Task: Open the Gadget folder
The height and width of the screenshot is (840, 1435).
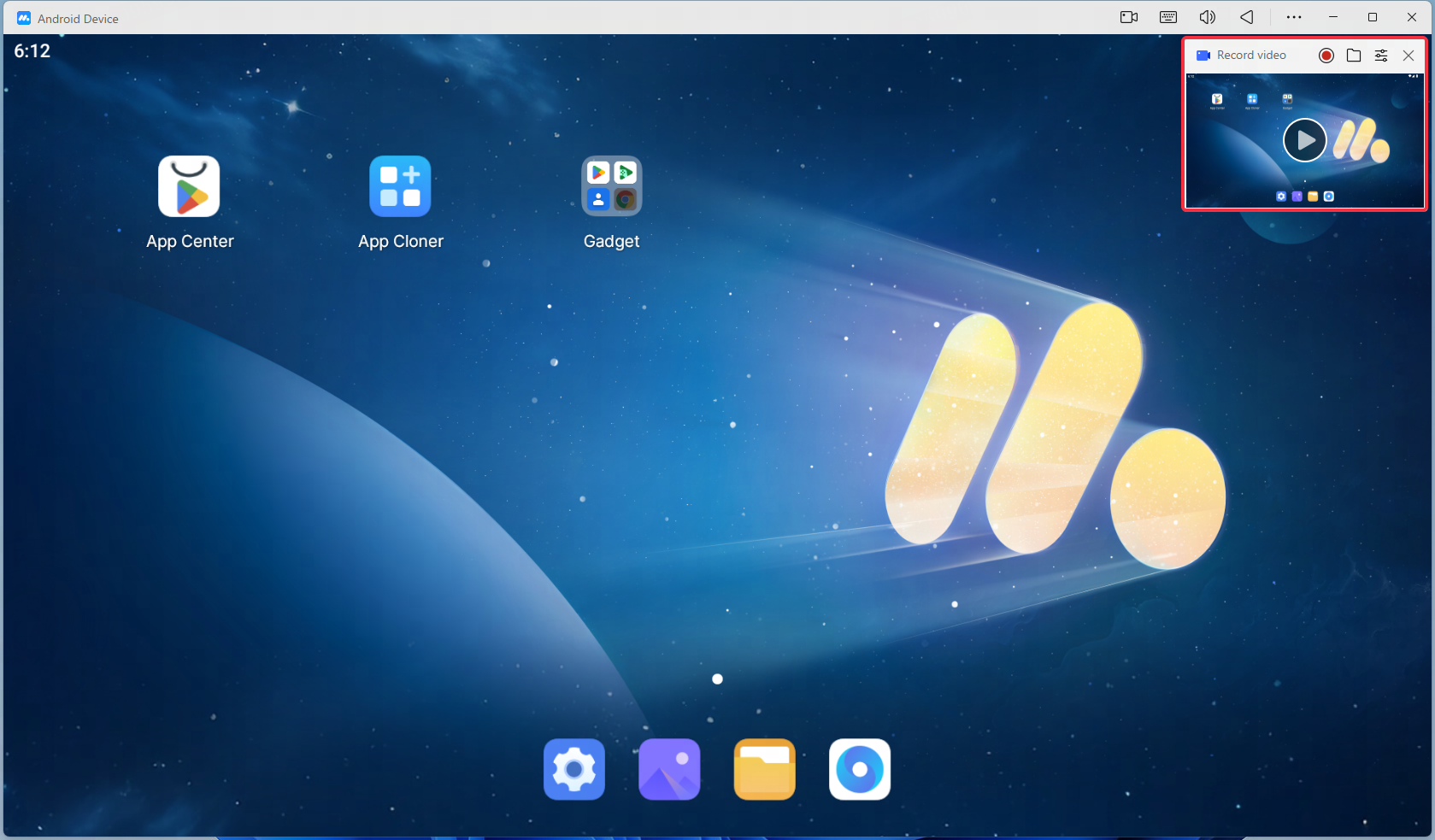Action: click(612, 186)
